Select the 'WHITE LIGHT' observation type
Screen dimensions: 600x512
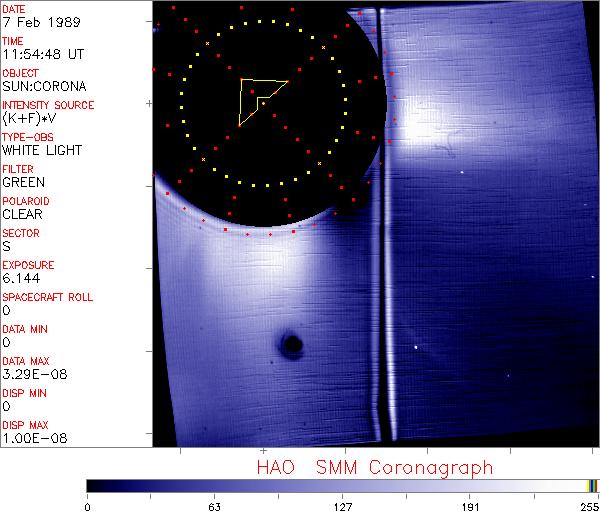pos(41,150)
